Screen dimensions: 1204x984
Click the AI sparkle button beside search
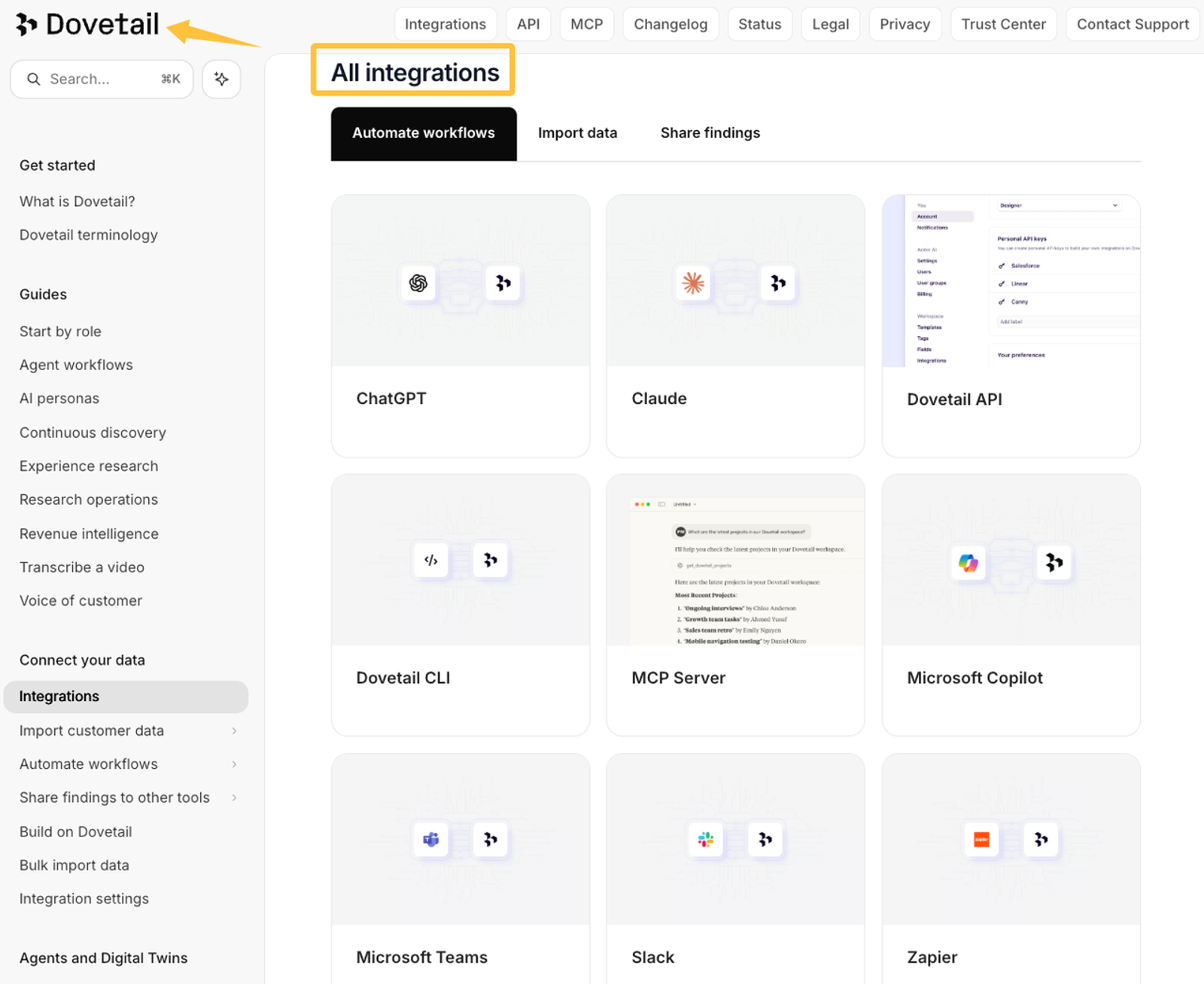[221, 79]
